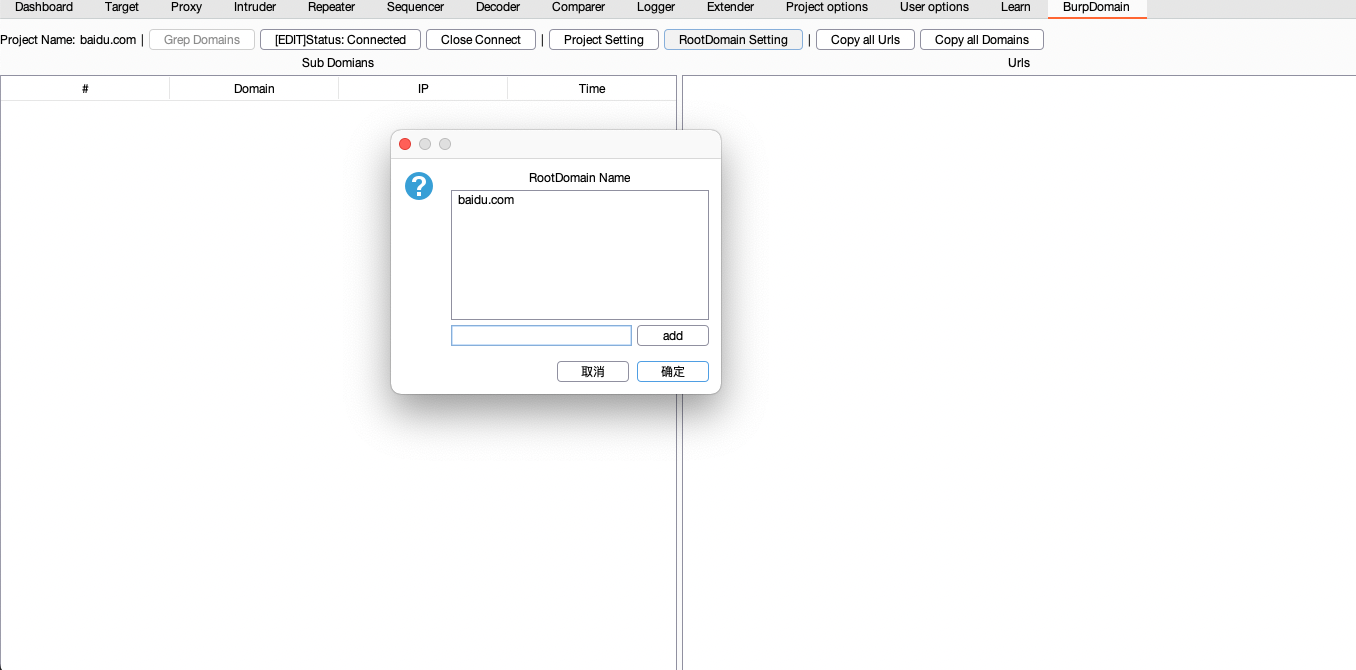1356x670 pixels.
Task: Focus the new root domain input field
Action: point(541,336)
